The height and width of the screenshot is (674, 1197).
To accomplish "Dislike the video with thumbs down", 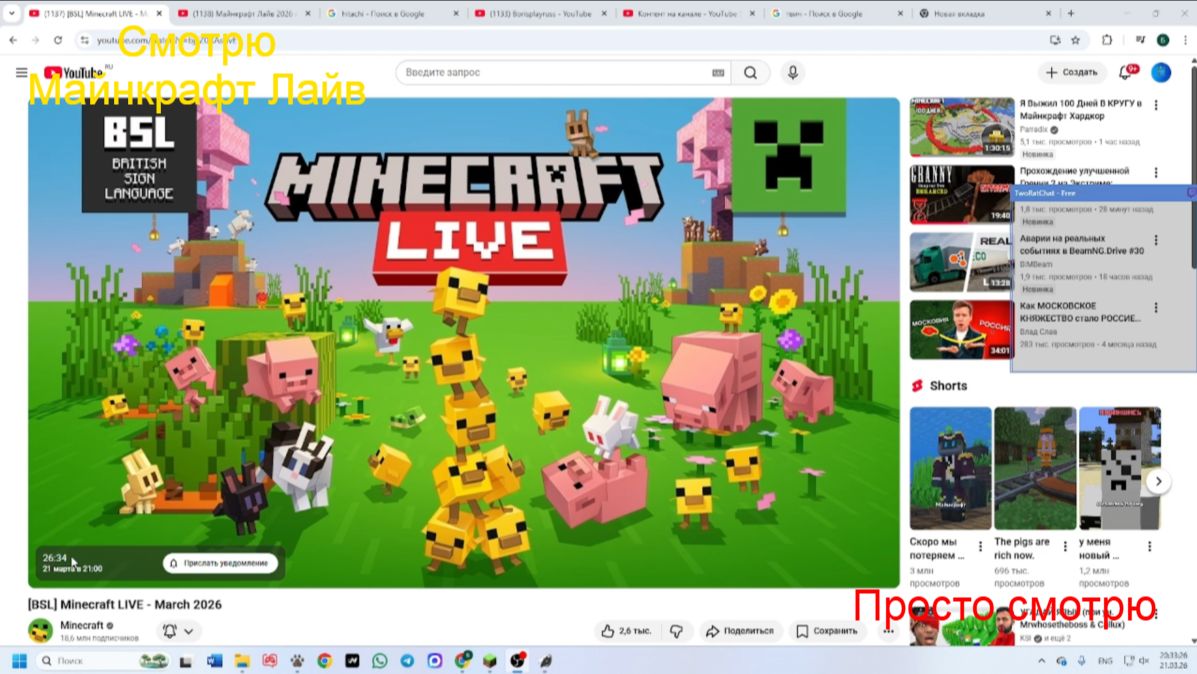I will 676,631.
